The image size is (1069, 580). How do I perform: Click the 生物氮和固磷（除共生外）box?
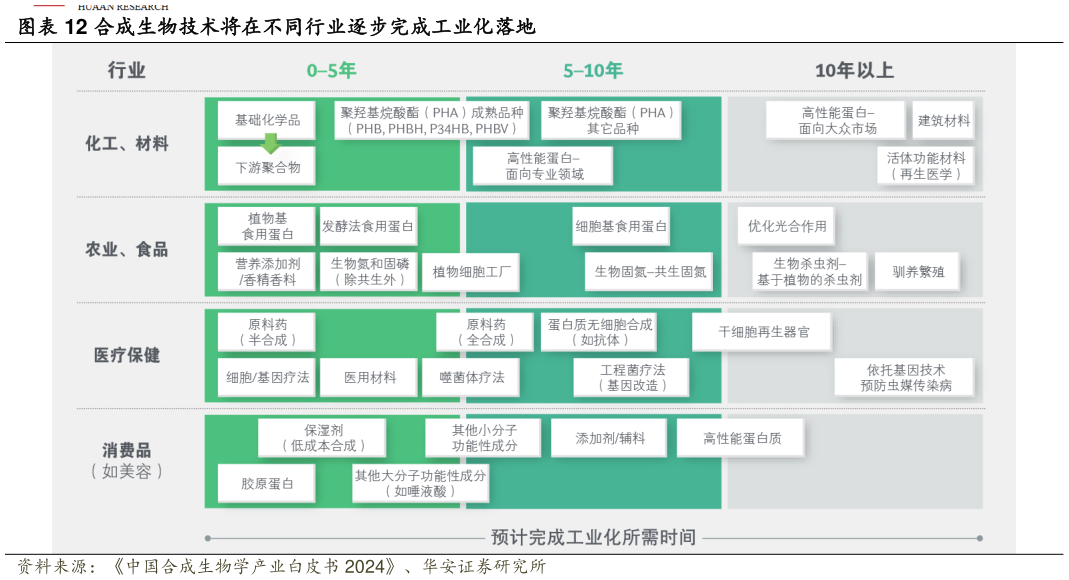(368, 272)
